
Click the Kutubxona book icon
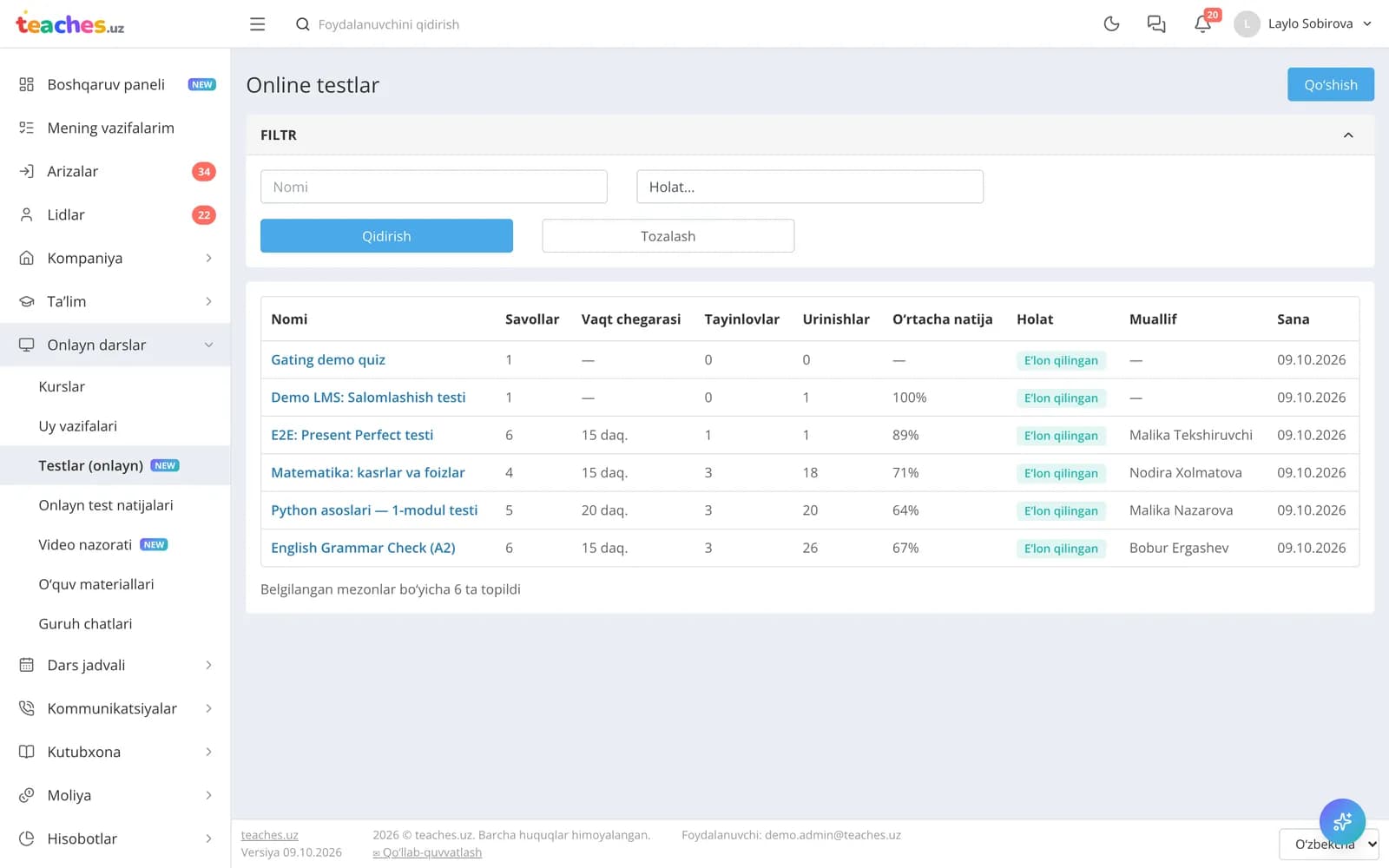tap(27, 752)
